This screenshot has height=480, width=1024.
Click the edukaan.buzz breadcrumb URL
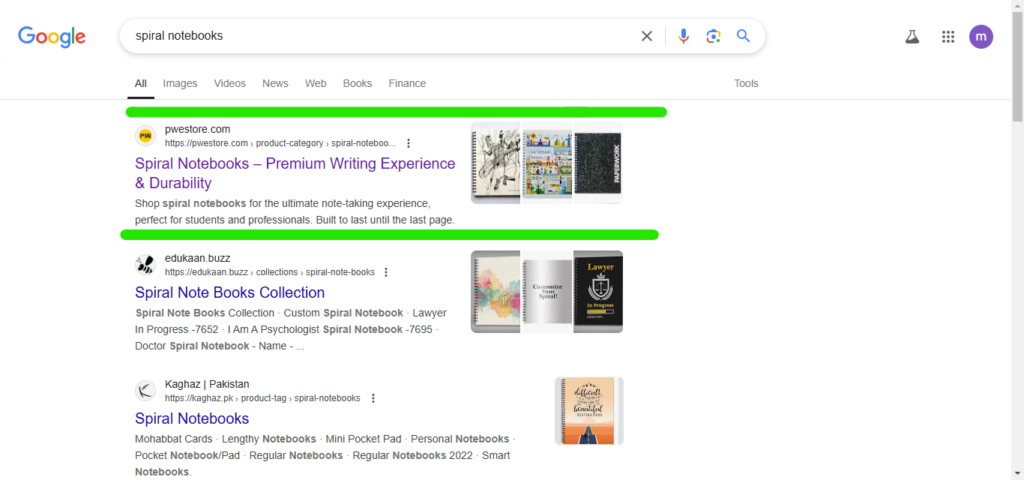[270, 272]
